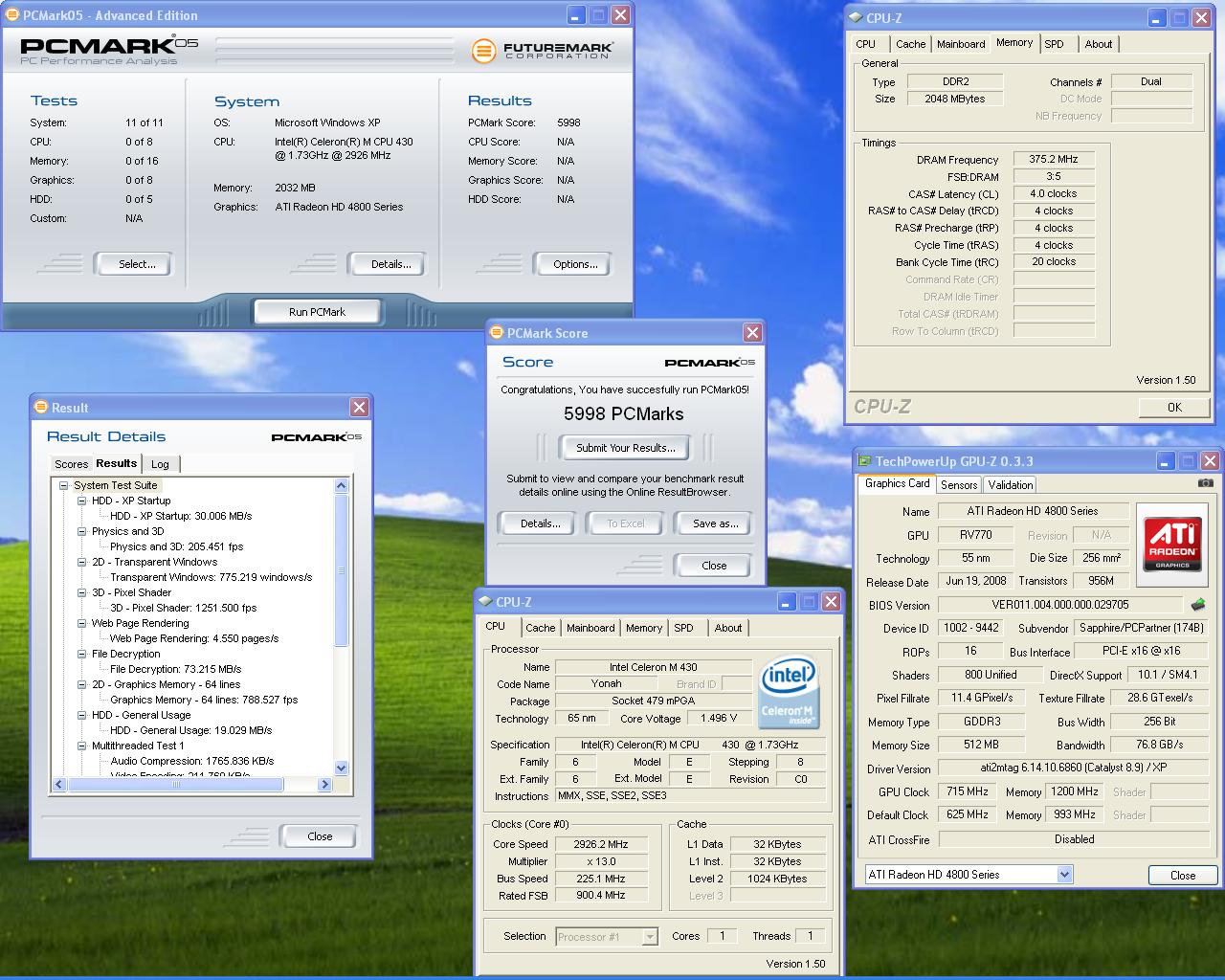Image resolution: width=1225 pixels, height=980 pixels.
Task: Click Submit Your Results... button
Action: (x=625, y=448)
